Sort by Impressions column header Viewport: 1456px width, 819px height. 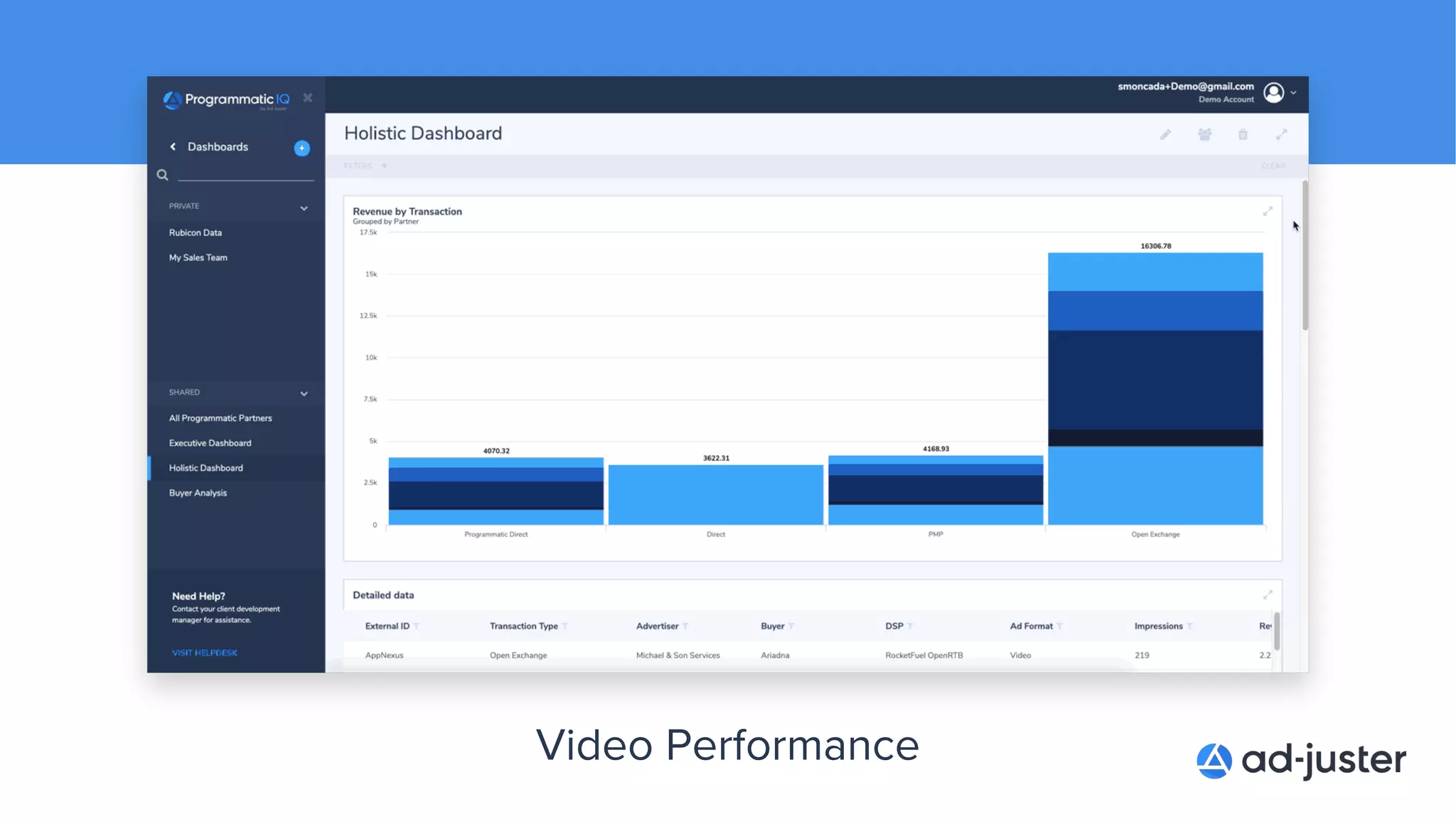coord(1159,626)
